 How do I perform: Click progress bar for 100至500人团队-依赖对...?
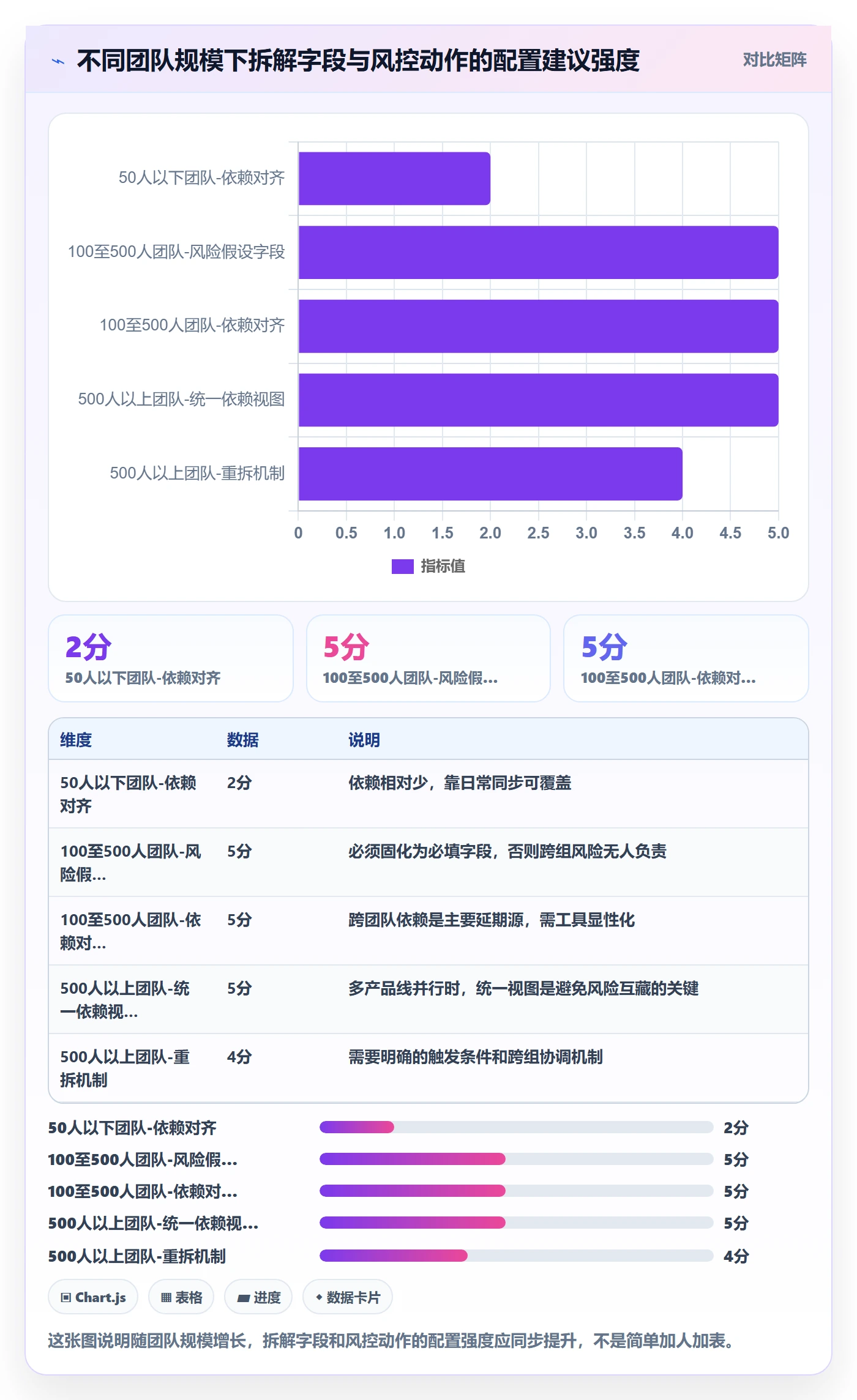[x=516, y=1191]
